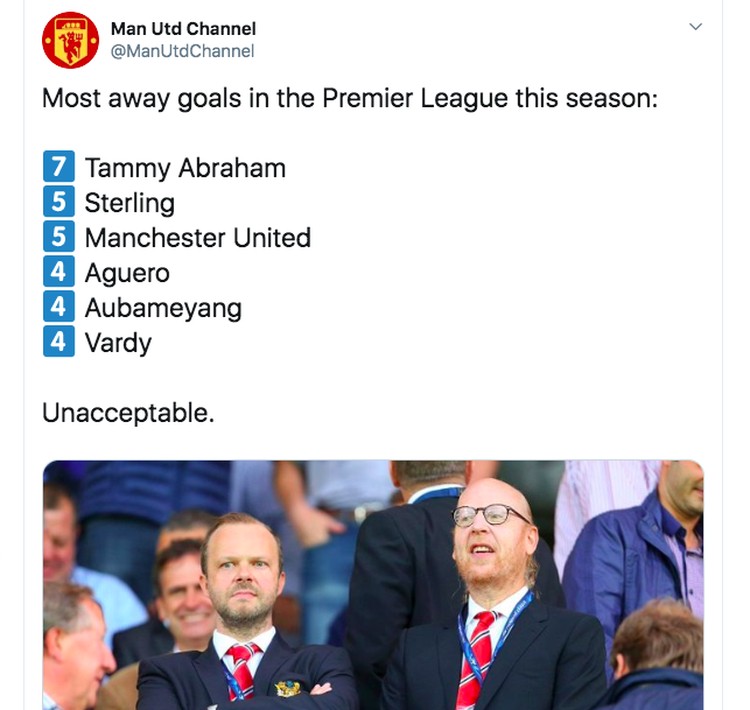The height and width of the screenshot is (710, 750).
Task: Open the Man Utd Channel profile avatar
Action: pos(70,40)
